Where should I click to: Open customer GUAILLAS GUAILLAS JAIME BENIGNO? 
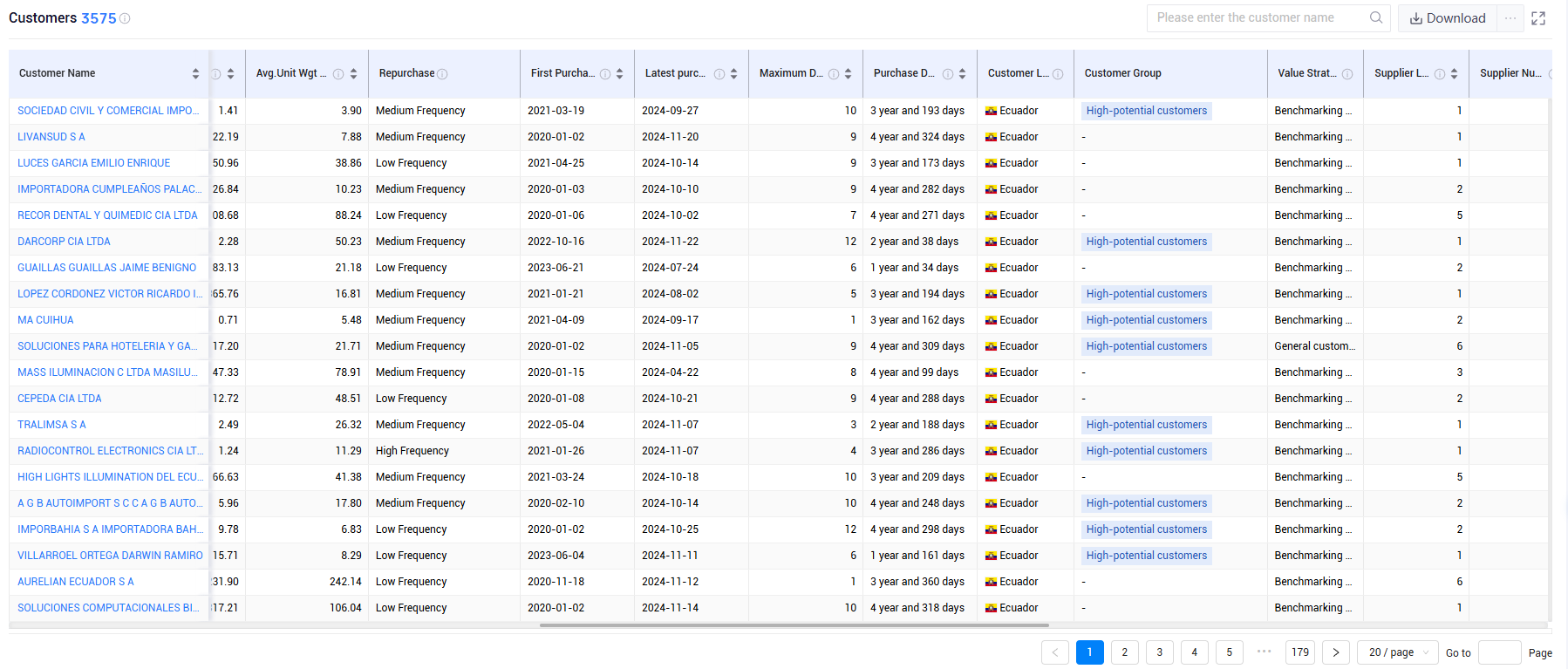click(x=107, y=268)
